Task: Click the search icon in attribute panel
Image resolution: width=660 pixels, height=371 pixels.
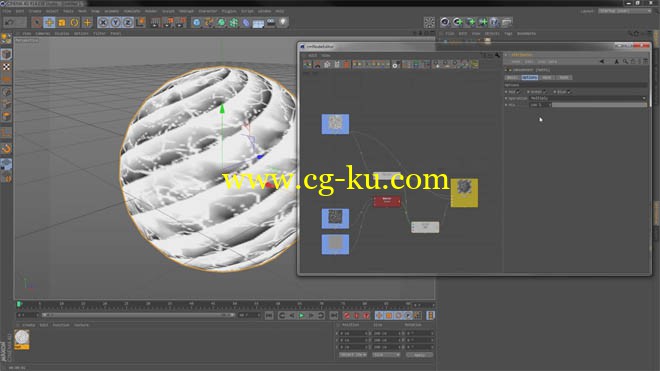Action: (x=625, y=61)
